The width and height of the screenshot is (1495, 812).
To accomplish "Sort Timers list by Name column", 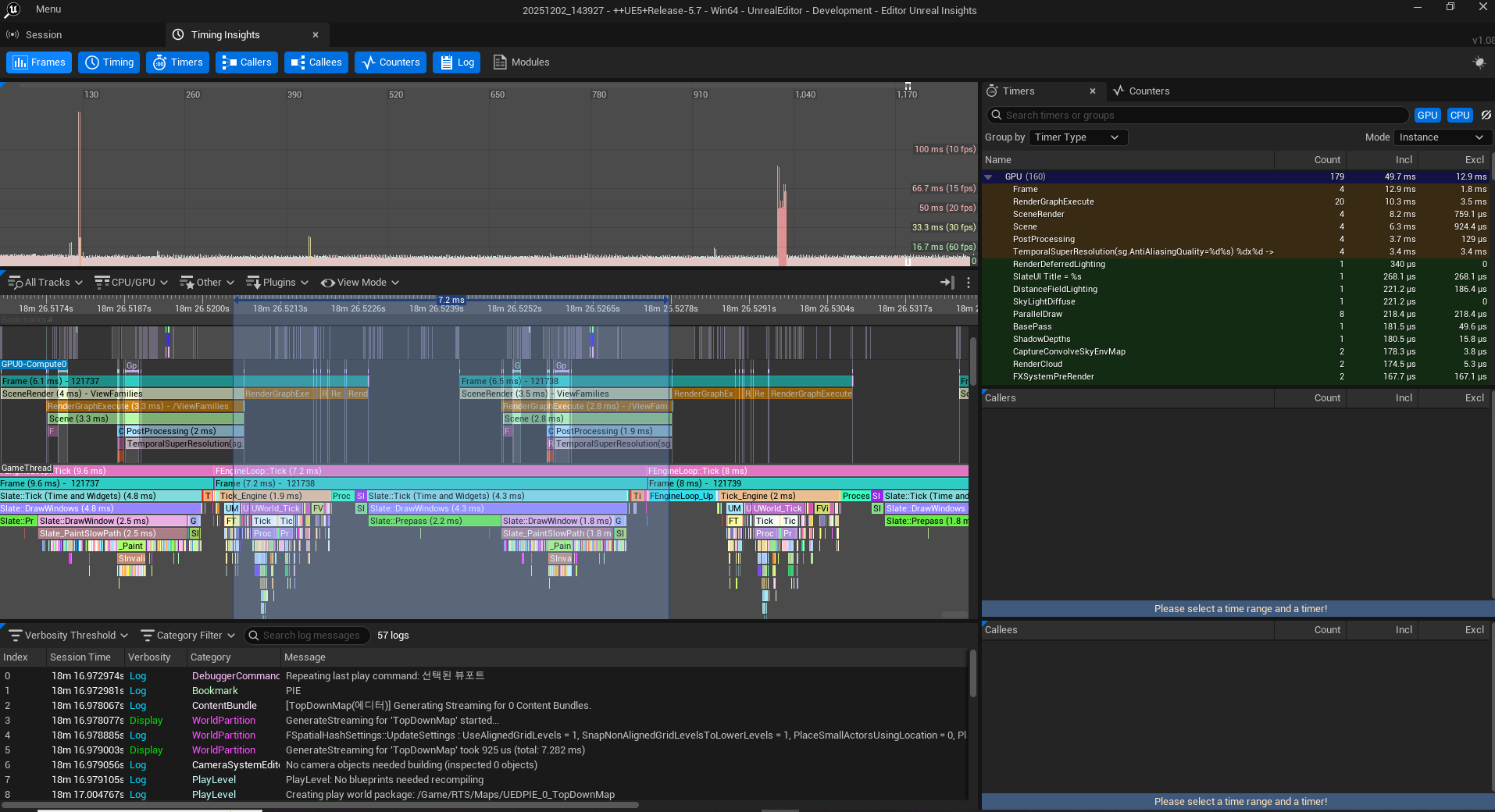I will (x=1128, y=160).
